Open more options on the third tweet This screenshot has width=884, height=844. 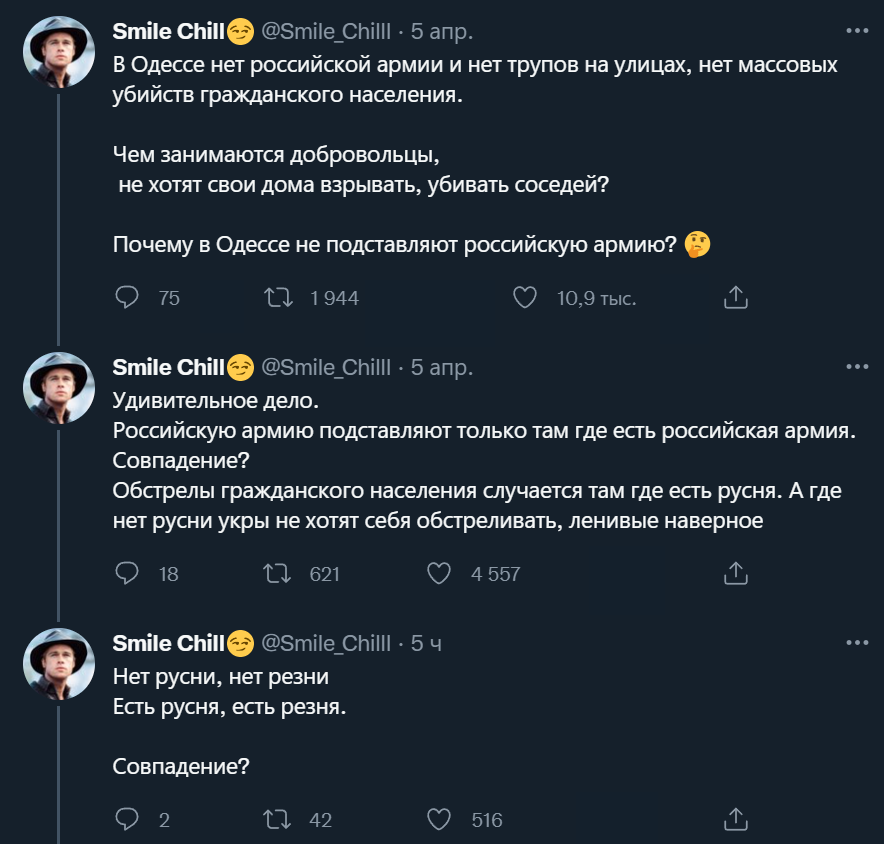pos(857,642)
